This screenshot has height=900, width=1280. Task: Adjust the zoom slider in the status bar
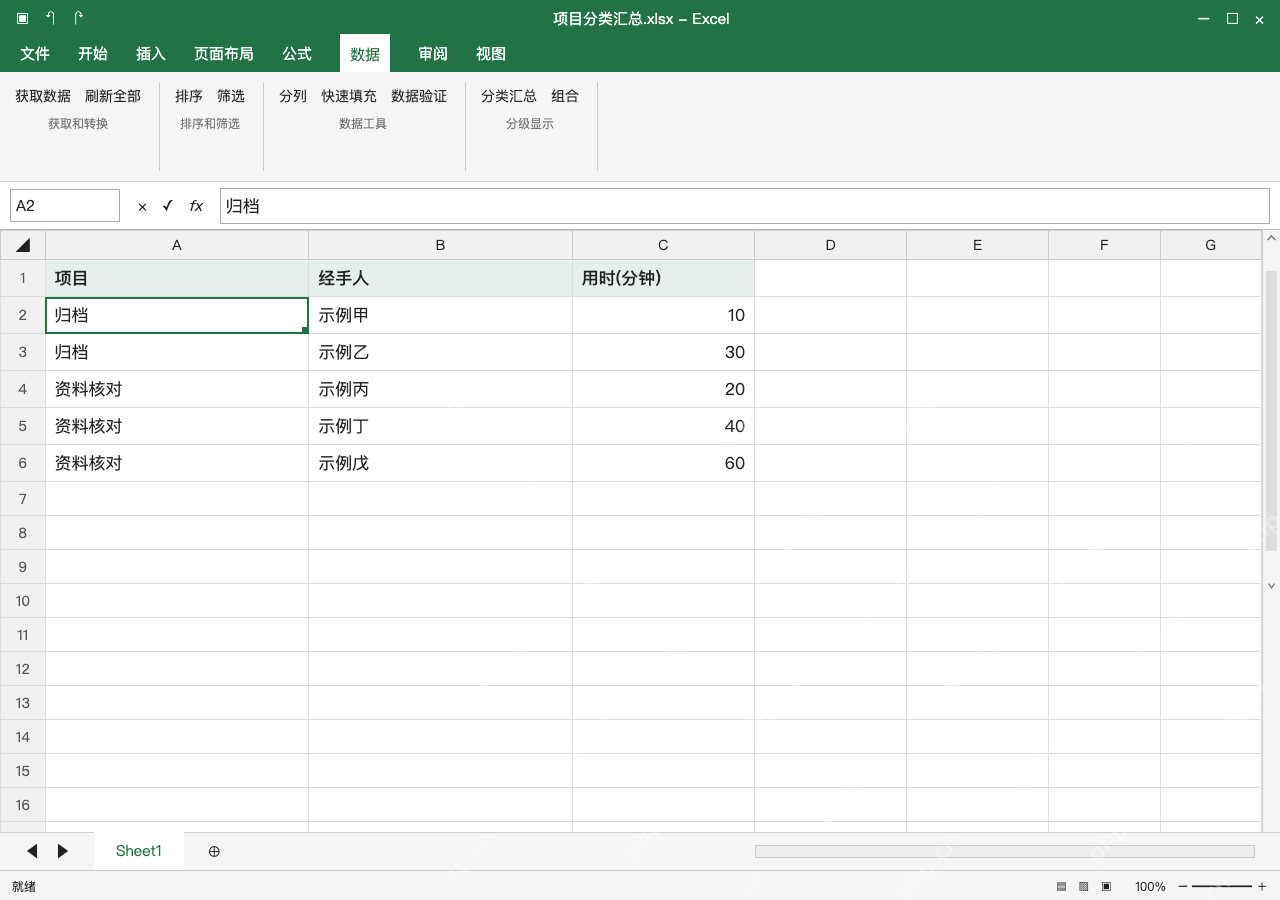[x=1222, y=886]
